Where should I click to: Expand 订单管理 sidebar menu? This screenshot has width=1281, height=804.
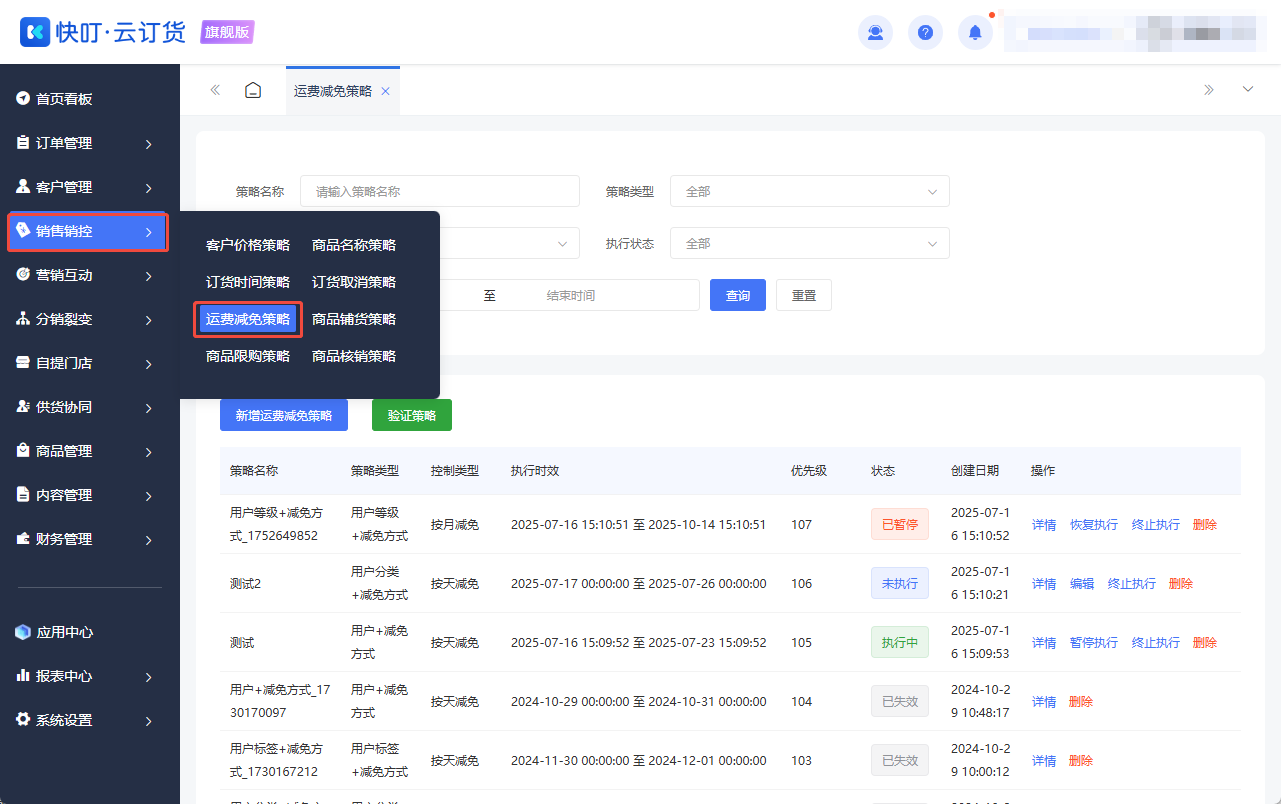90,143
